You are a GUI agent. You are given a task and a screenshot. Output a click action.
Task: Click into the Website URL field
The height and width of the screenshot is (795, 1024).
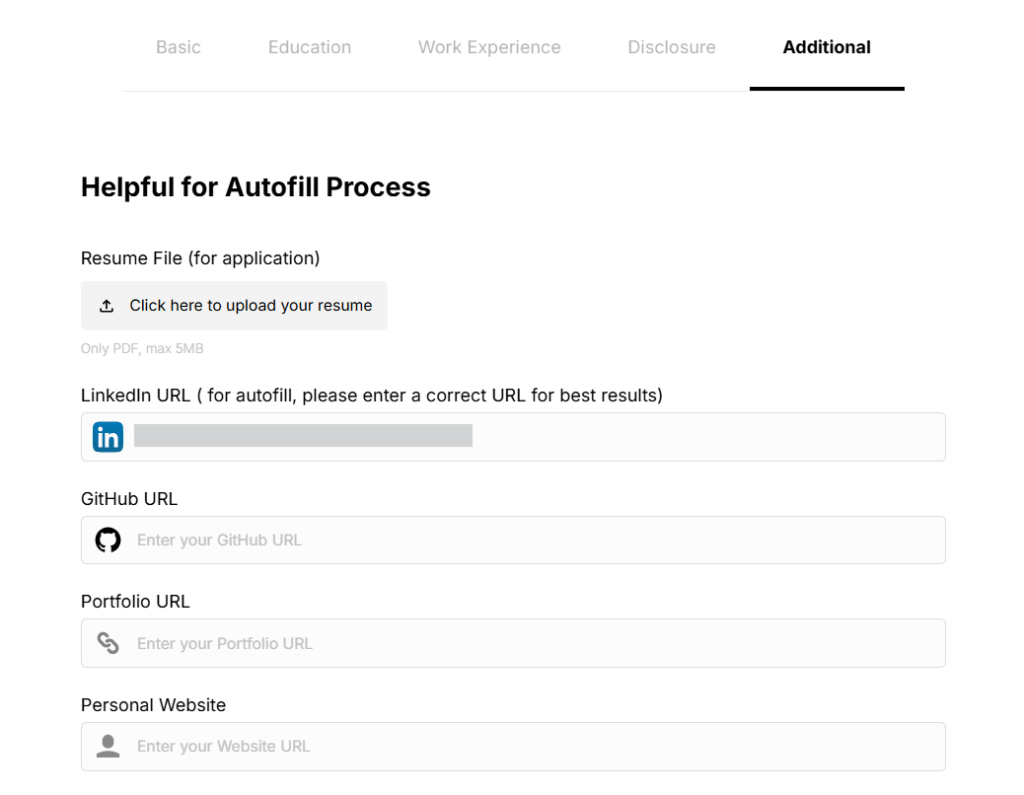click(540, 746)
